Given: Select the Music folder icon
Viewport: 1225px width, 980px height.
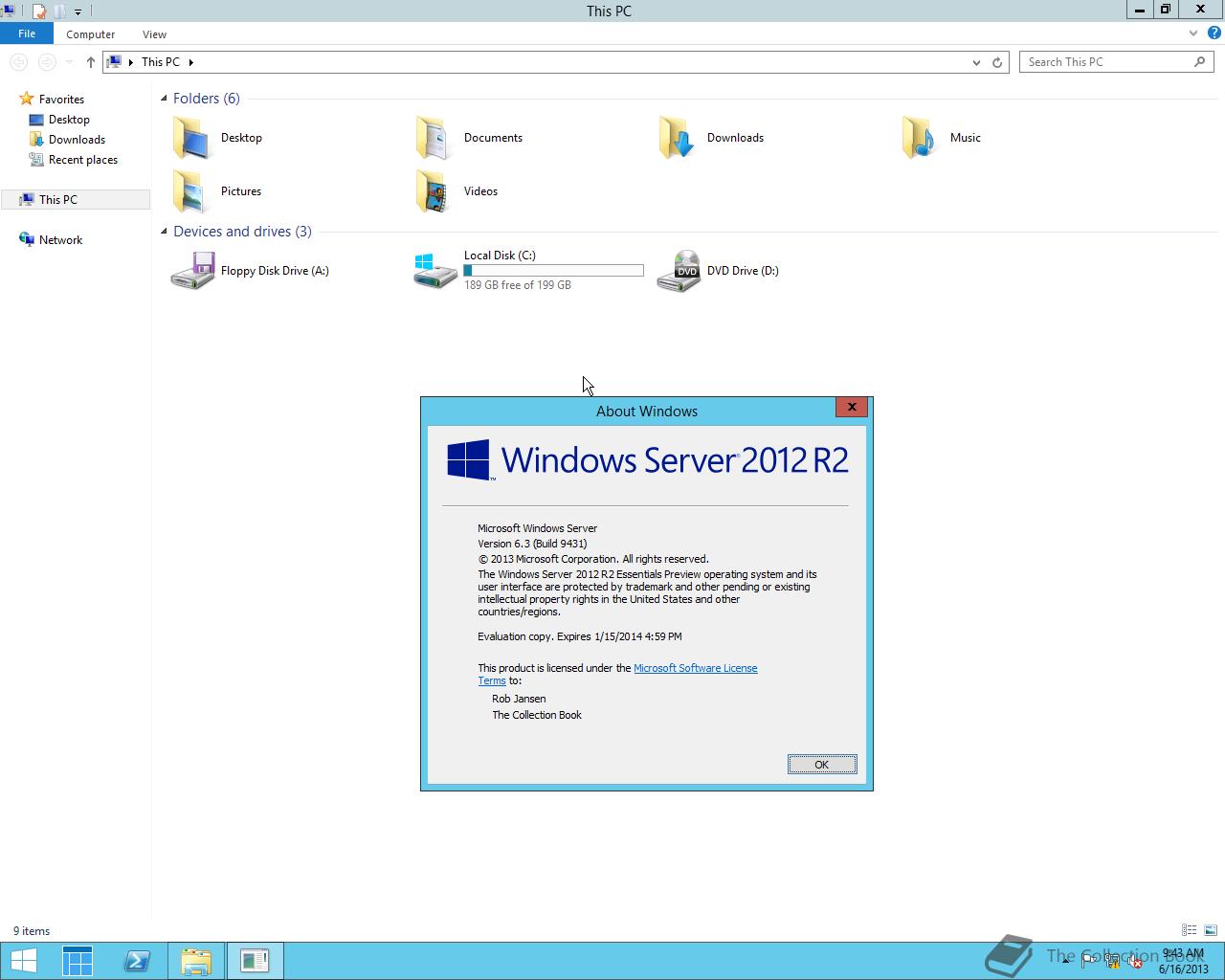Looking at the screenshot, I should 921,138.
